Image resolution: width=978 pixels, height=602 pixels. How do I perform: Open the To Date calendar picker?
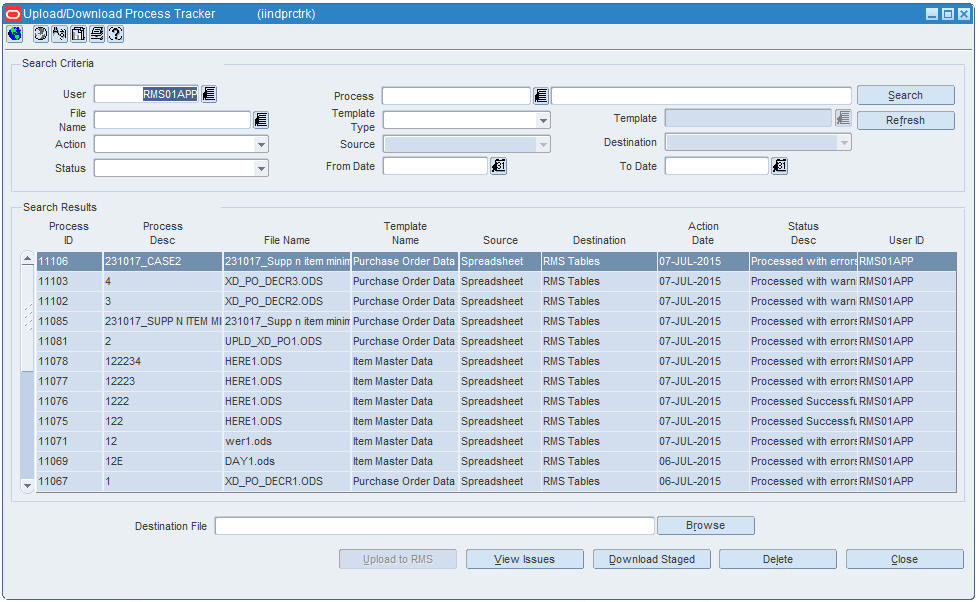pyautogui.click(x=780, y=166)
